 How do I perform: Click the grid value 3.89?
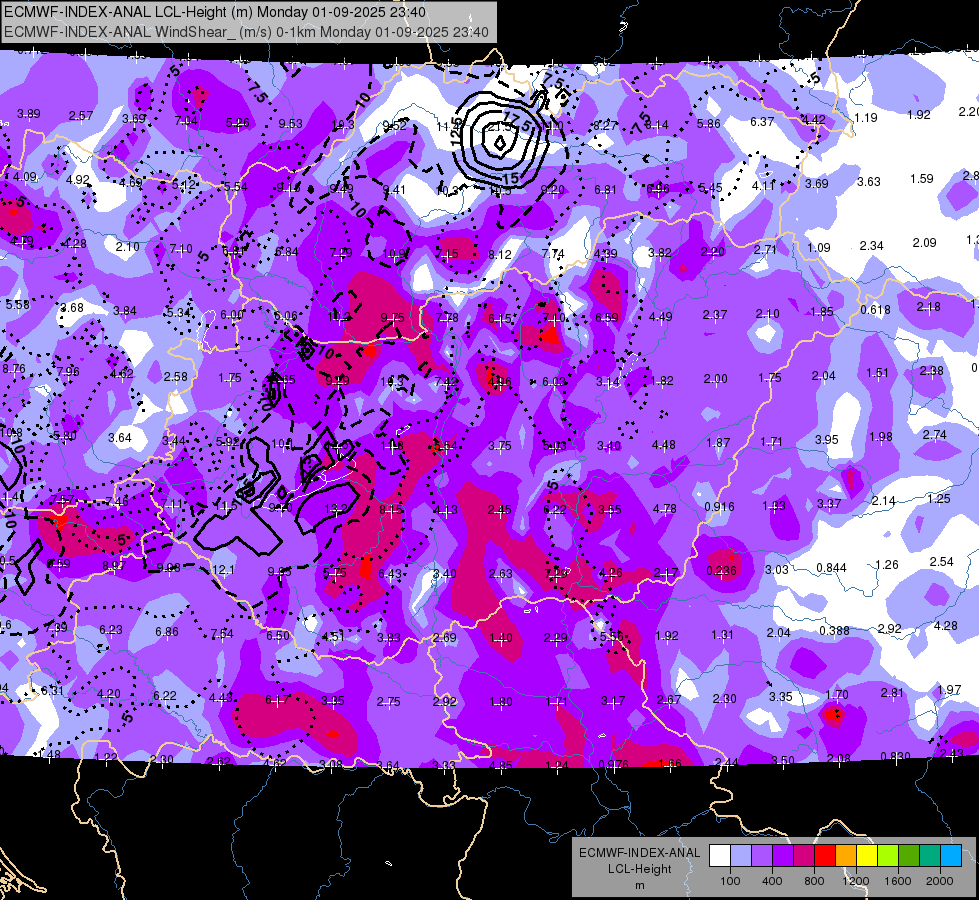tap(29, 114)
